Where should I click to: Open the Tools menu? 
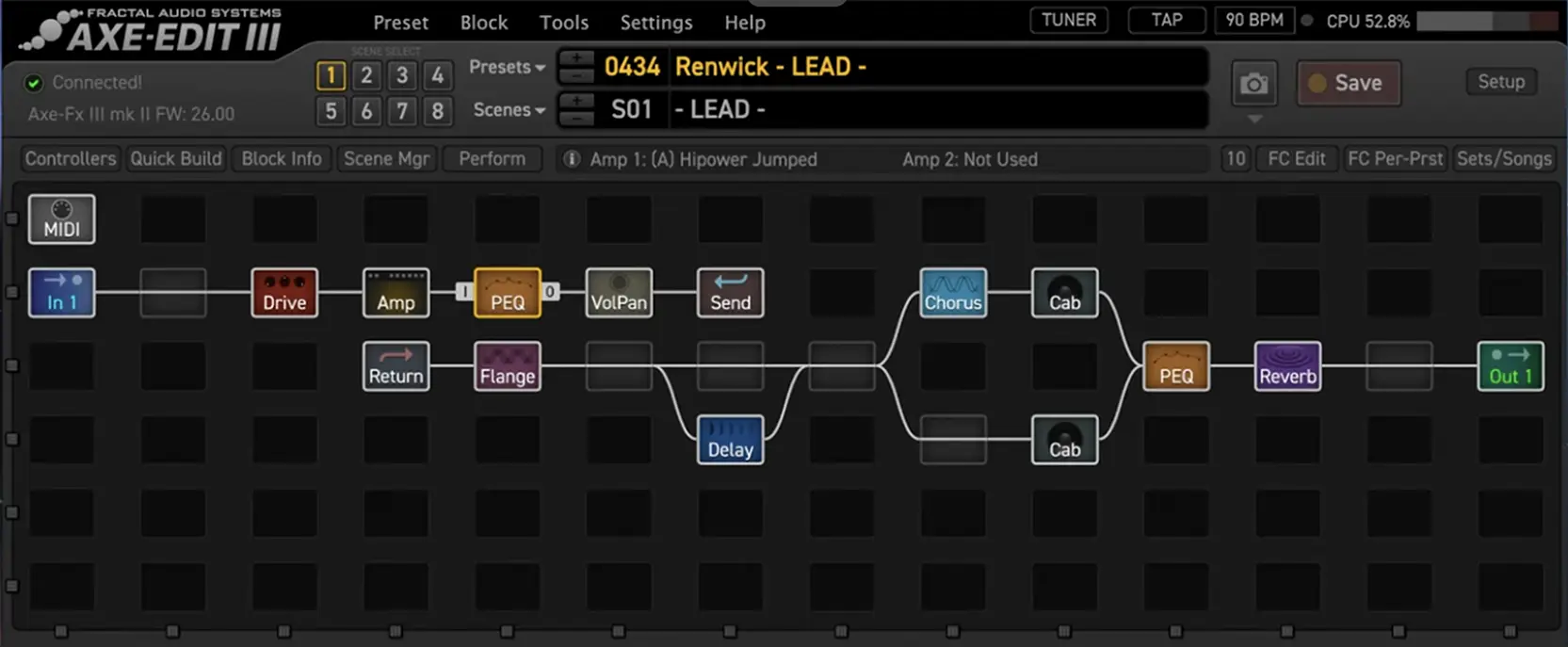tap(563, 23)
